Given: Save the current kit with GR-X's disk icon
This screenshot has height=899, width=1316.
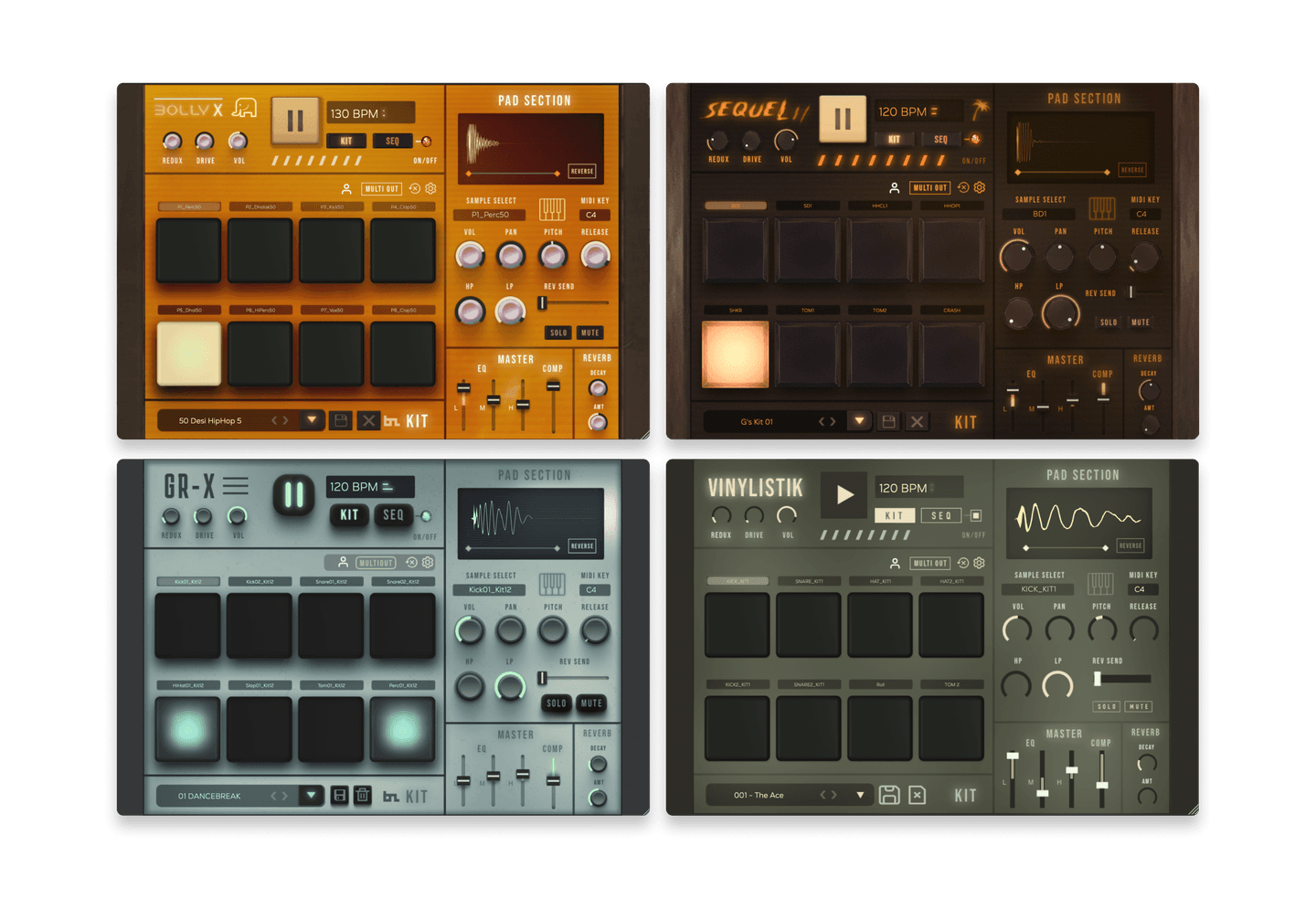Looking at the screenshot, I should pos(340,795).
